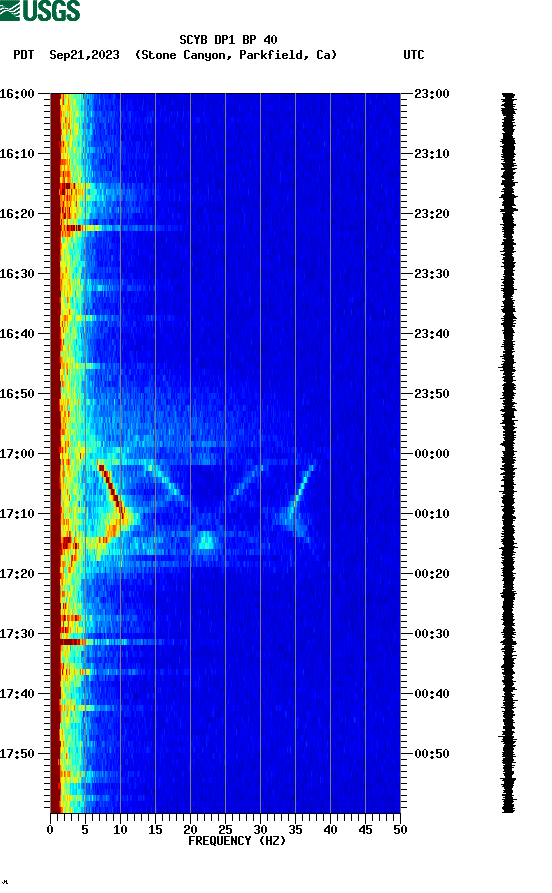Click the 35 Hz axis tick label
Image resolution: width=552 pixels, height=893 pixels.
[x=295, y=830]
